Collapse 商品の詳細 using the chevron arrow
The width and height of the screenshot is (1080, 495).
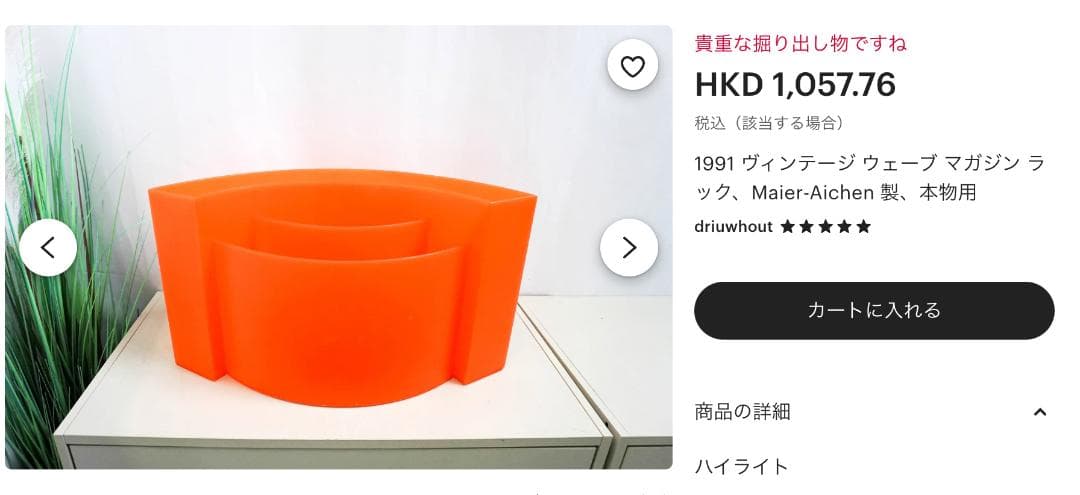pos(1039,412)
